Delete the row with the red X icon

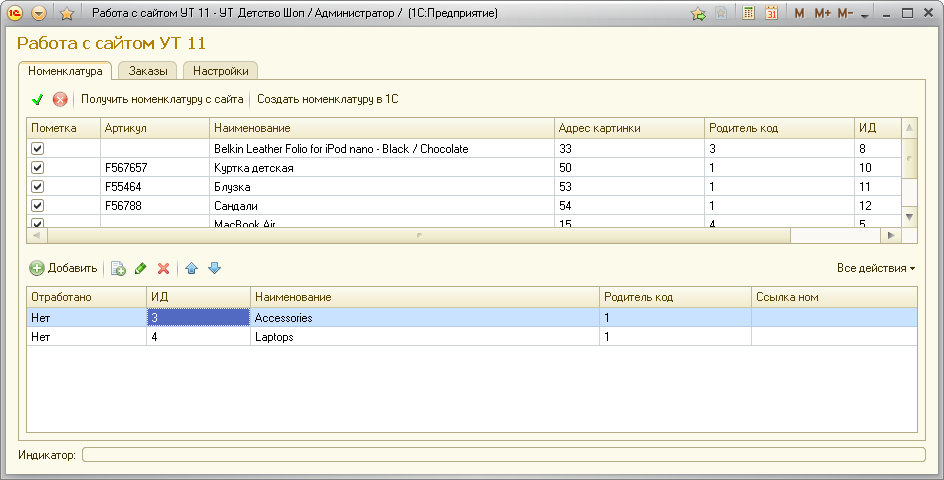(163, 268)
